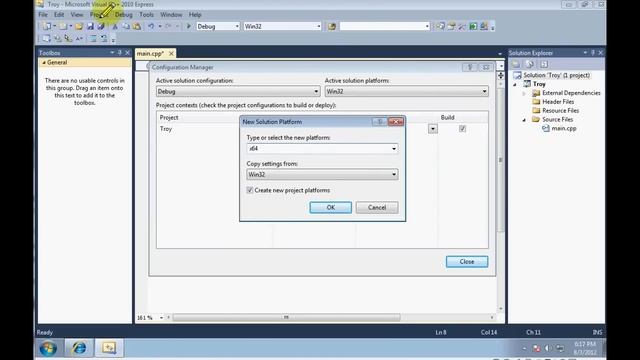Click the Add New Item toolbar icon
The width and height of the screenshot is (640, 360).
[63, 26]
